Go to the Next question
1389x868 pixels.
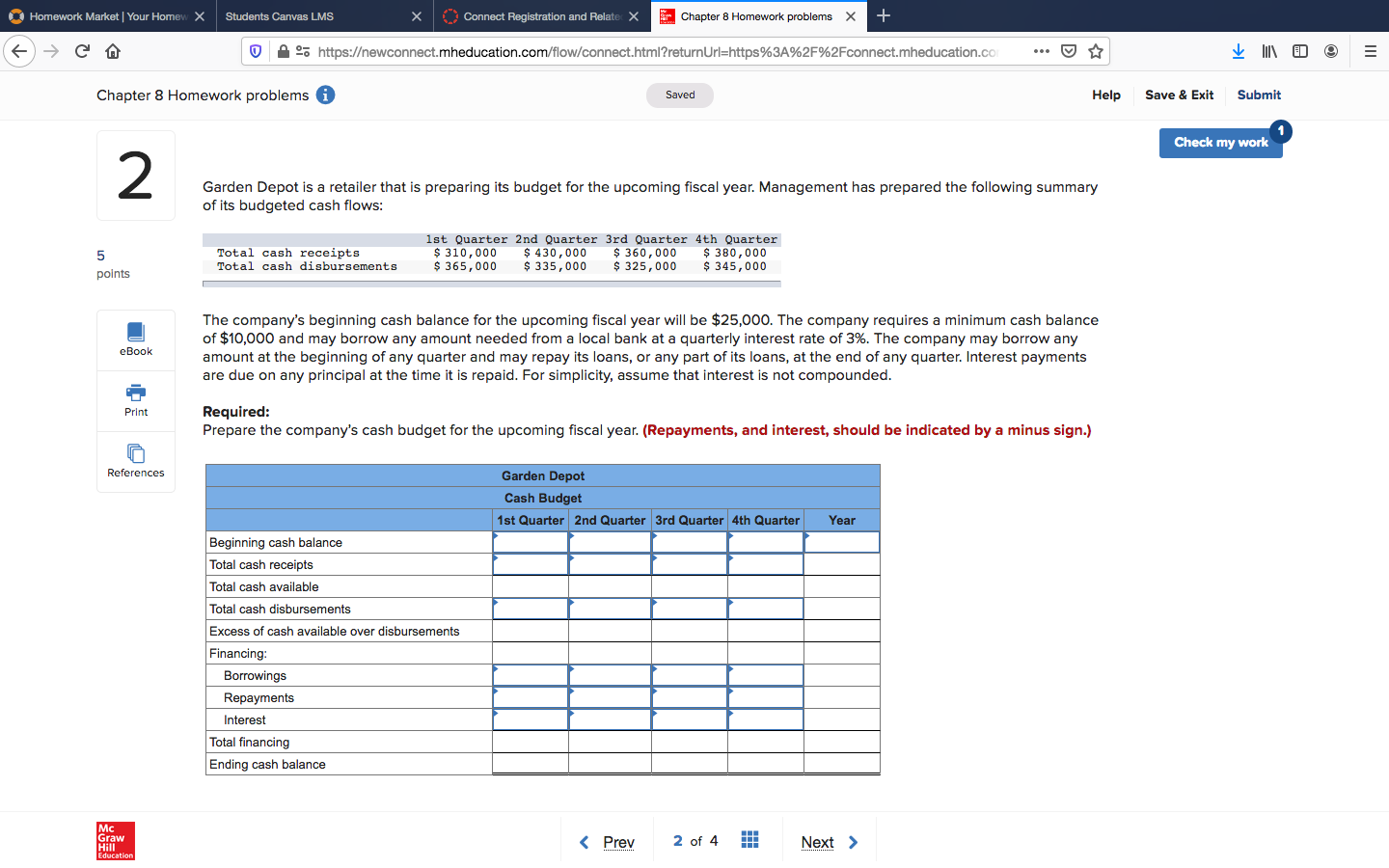tap(829, 842)
